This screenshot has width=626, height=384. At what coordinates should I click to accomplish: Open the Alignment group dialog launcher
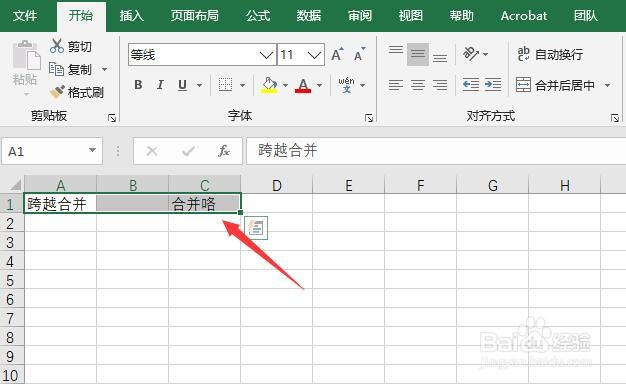pos(615,118)
